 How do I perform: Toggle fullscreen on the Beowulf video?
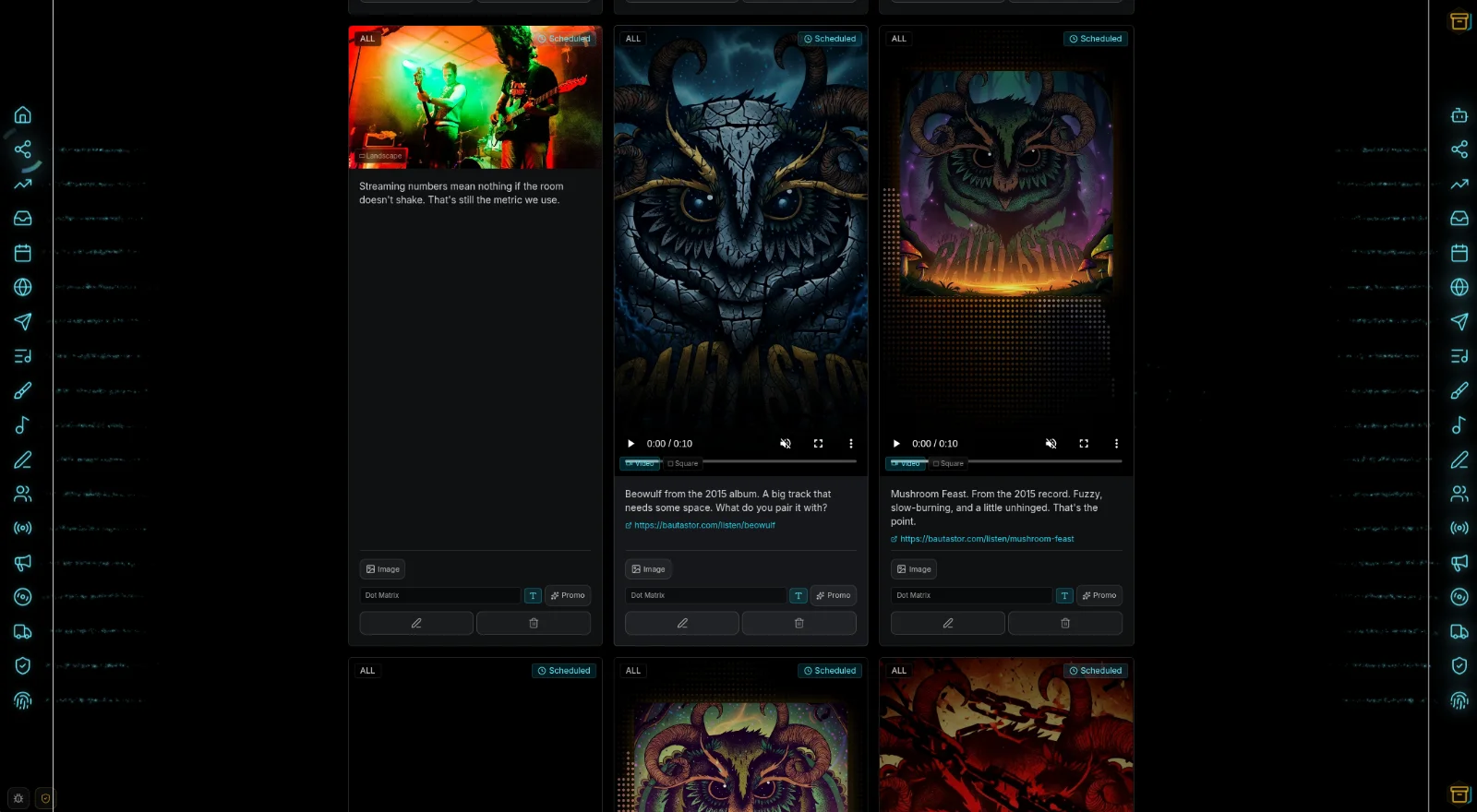(x=818, y=444)
